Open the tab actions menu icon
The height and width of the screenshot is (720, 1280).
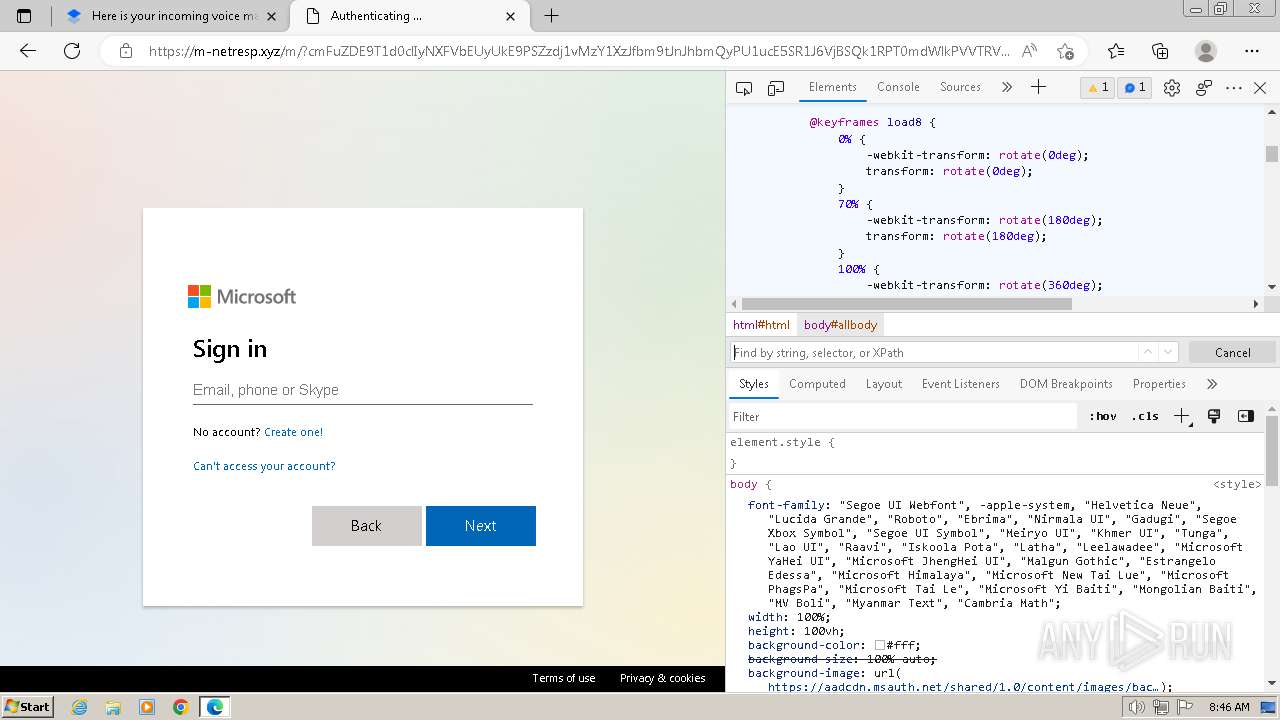tap(25, 16)
